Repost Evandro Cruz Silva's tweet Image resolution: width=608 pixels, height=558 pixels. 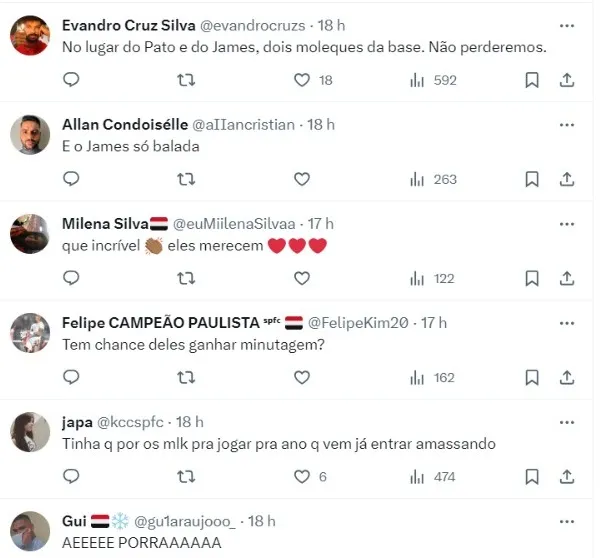click(186, 80)
